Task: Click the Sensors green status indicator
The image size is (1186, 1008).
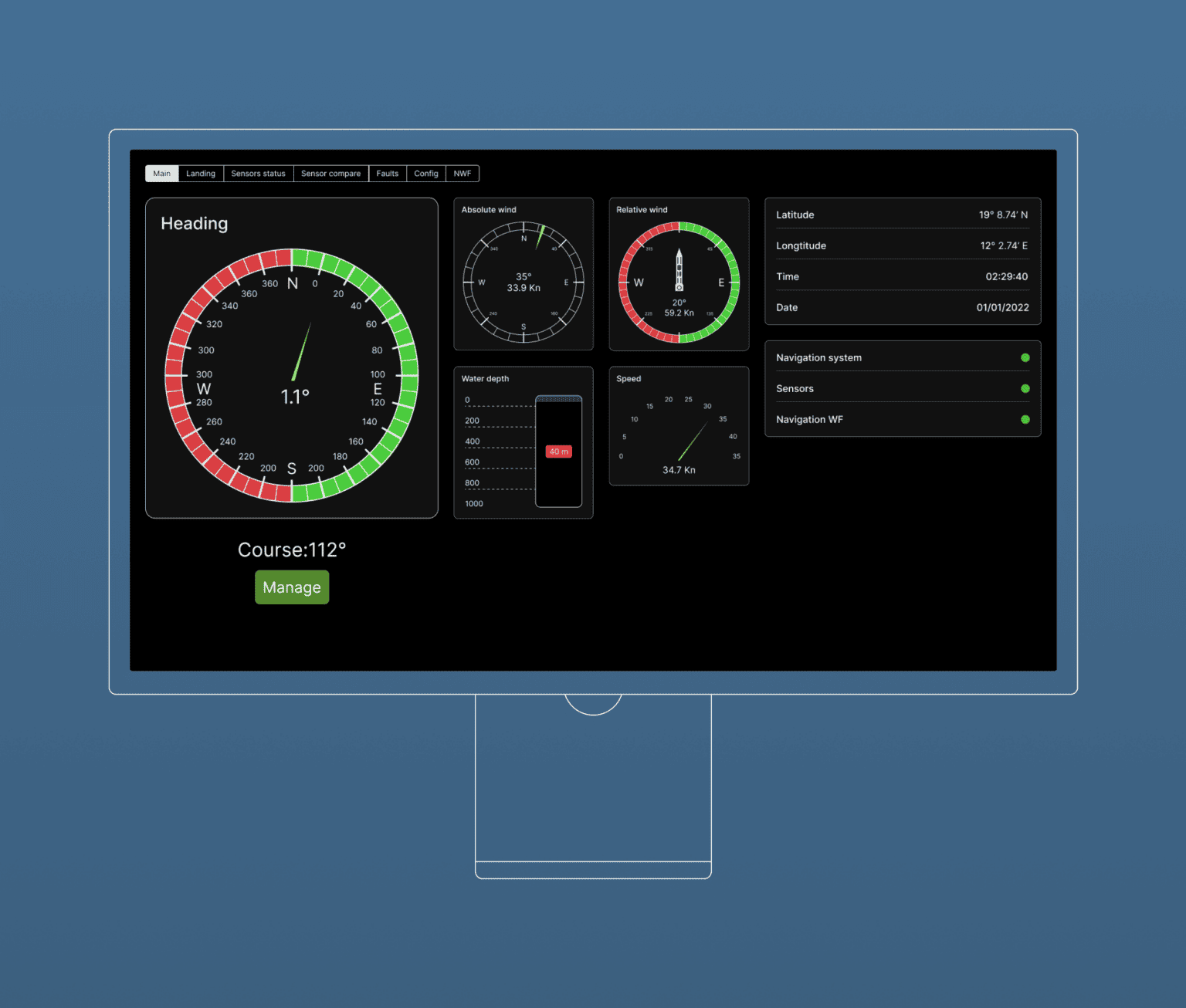Action: (x=1025, y=388)
